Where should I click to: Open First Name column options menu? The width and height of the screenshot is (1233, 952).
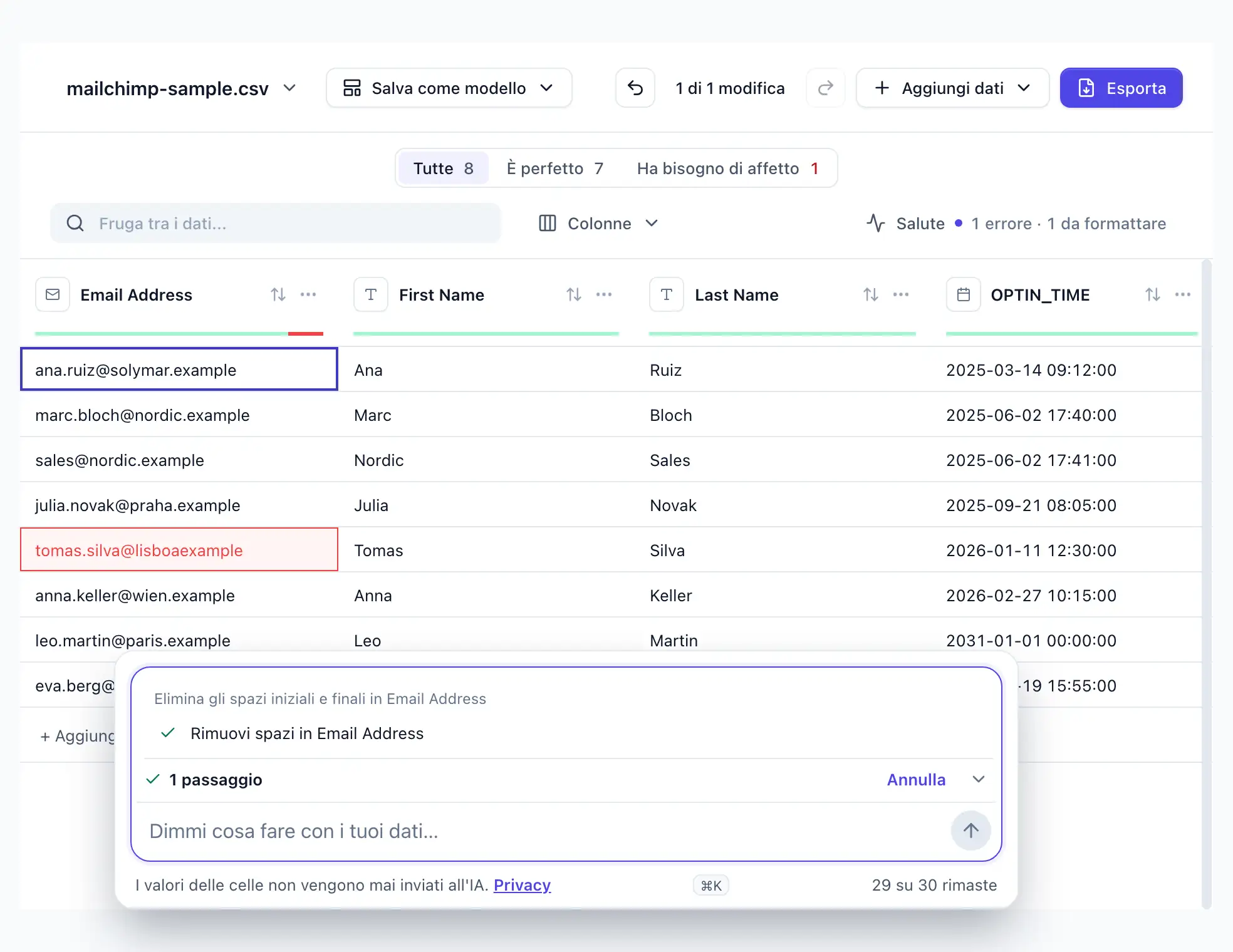click(x=604, y=294)
